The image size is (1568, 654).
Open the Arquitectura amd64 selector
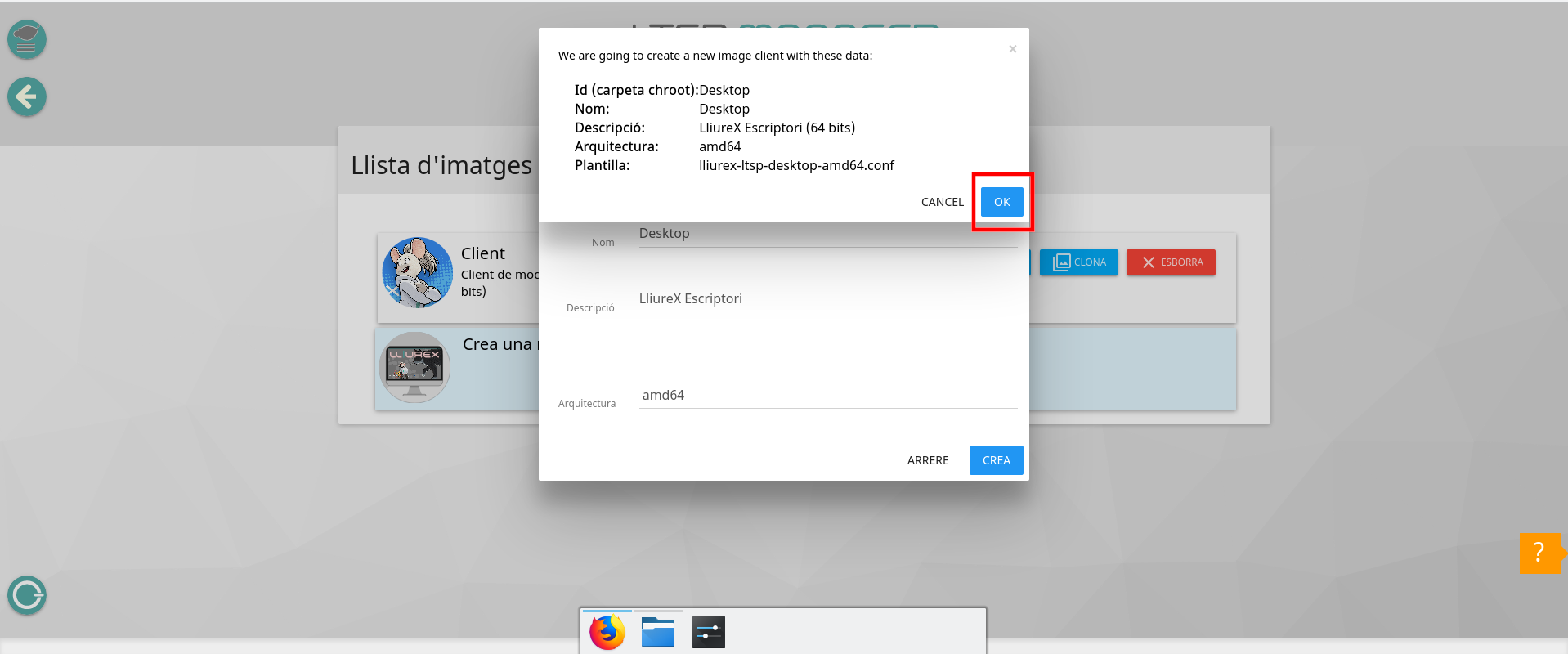tap(827, 396)
